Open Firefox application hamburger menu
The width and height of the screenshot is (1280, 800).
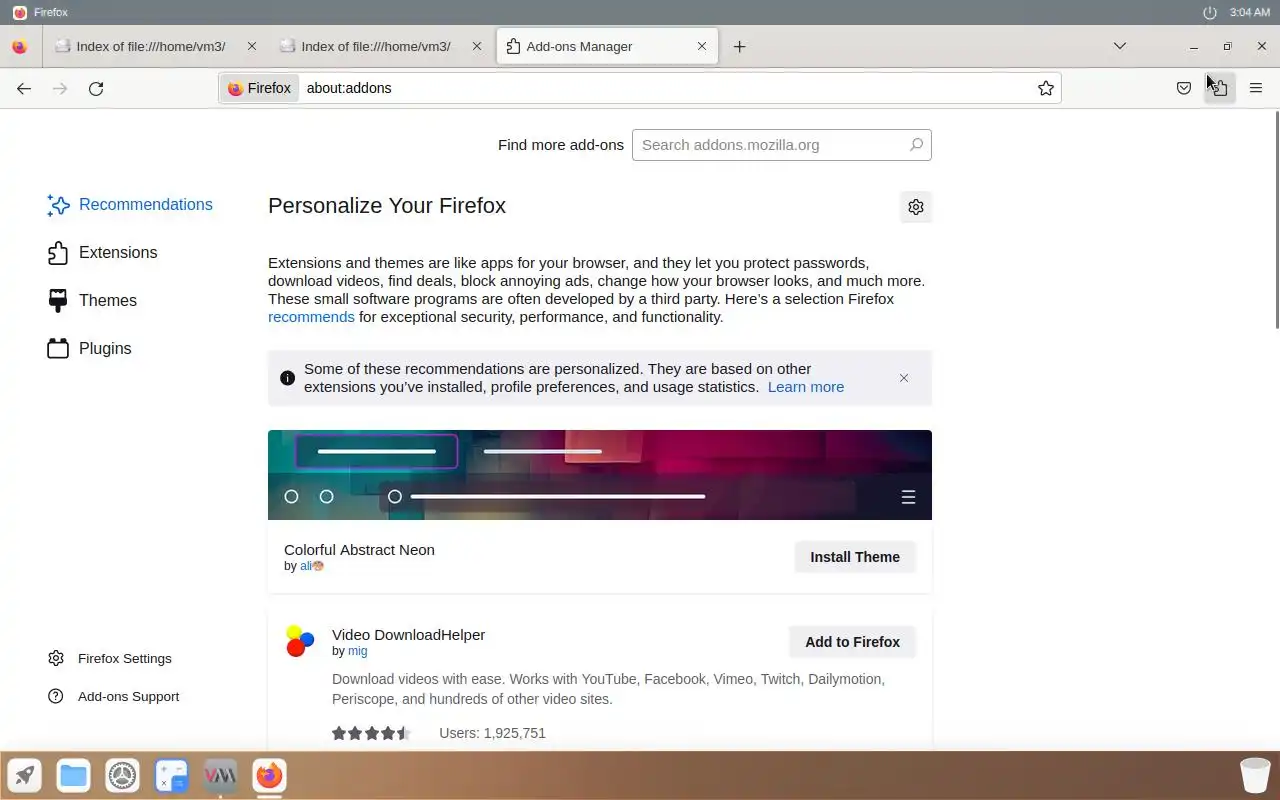coord(1256,88)
